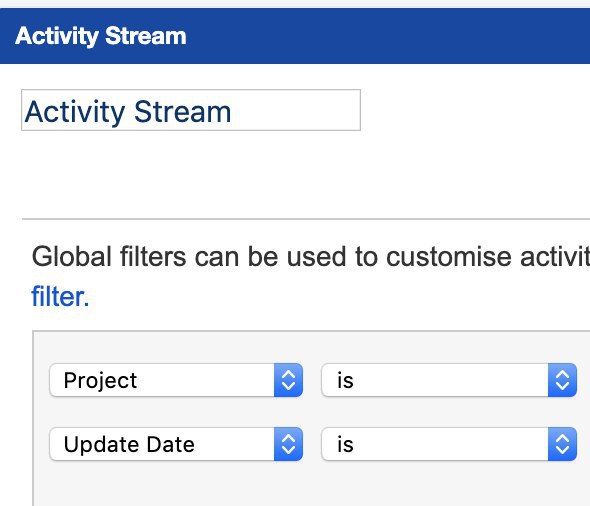
Task: Click the blue arrows on Update Date dropdown
Action: coord(288,444)
